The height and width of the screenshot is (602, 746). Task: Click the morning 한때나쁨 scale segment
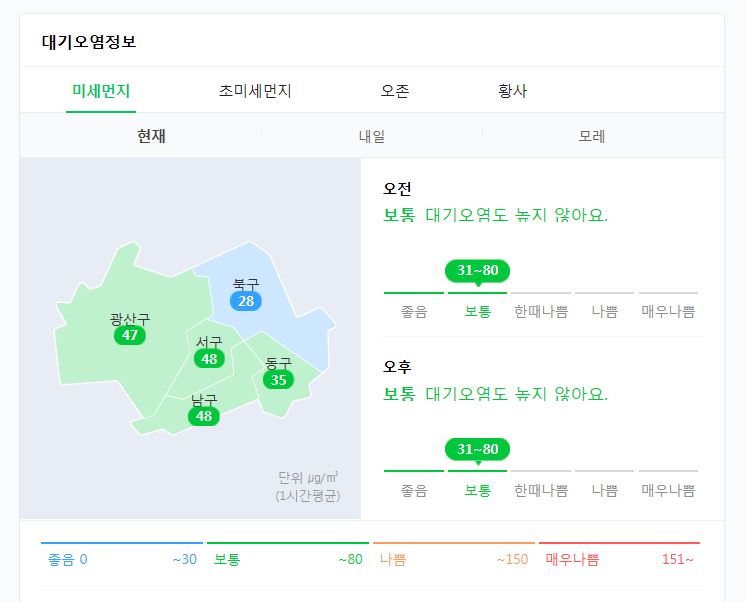tap(541, 306)
